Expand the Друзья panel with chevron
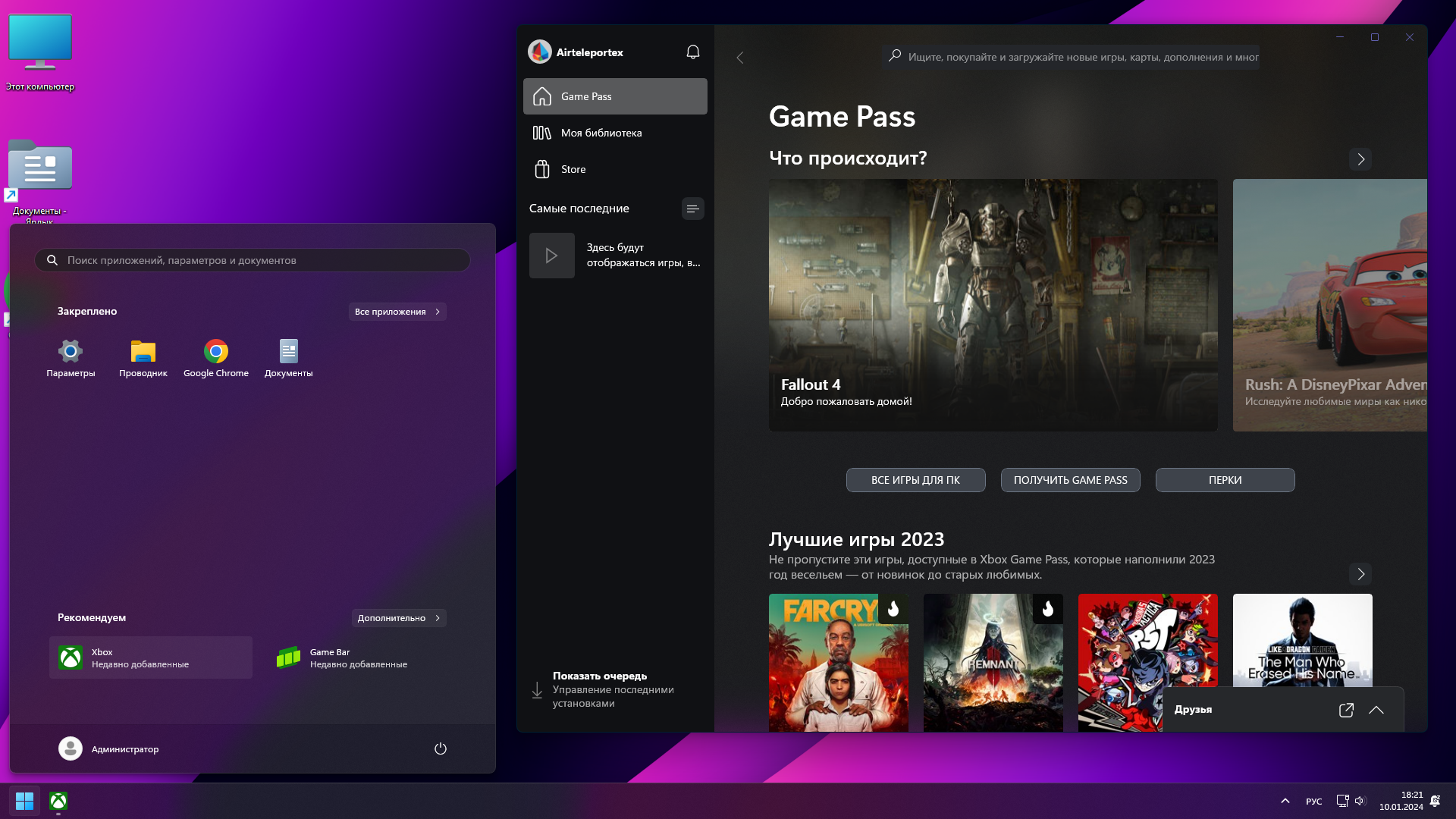Screen dimensions: 1456x819 [1376, 710]
